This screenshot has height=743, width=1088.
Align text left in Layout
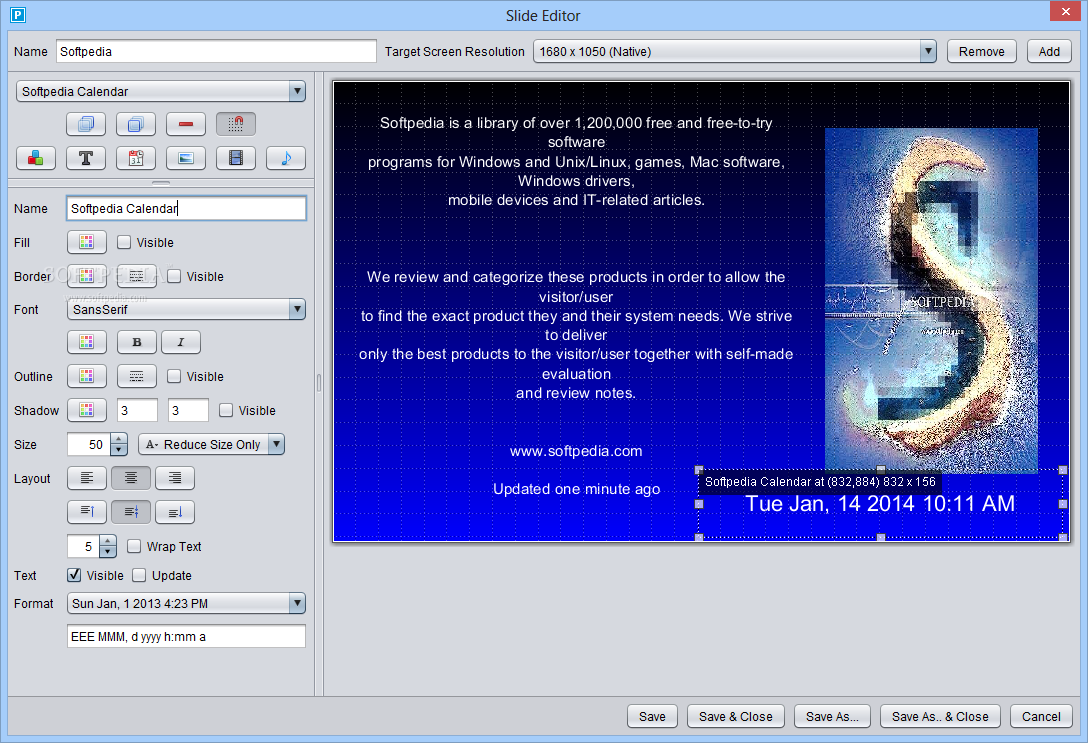pyautogui.click(x=87, y=478)
